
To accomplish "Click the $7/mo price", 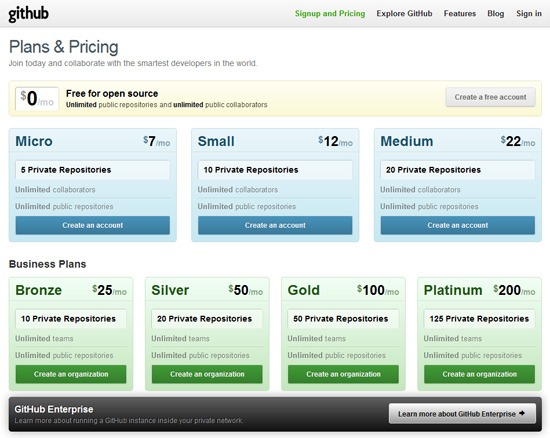I will pos(156,141).
